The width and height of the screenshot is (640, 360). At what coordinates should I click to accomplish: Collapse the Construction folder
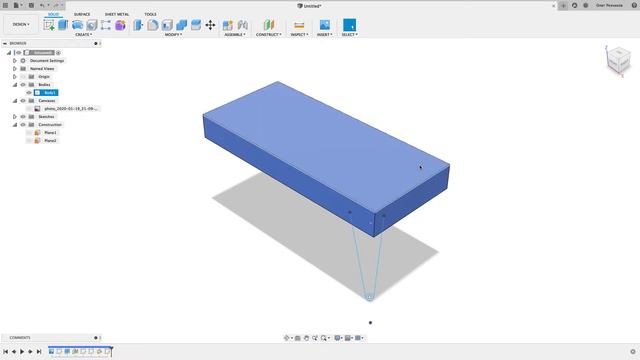pyautogui.click(x=15, y=124)
